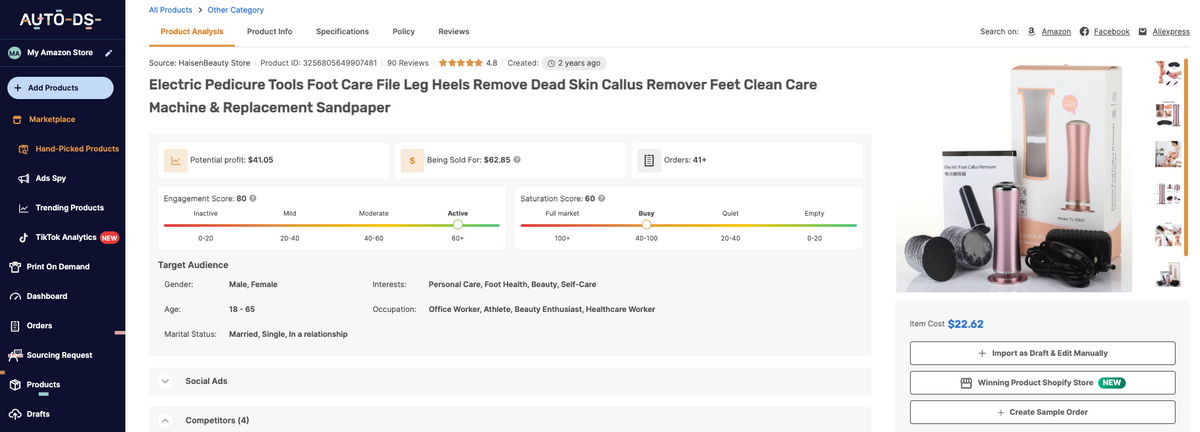The height and width of the screenshot is (432, 1200).
Task: Click the Trending Products chart icon
Action: coord(24,208)
